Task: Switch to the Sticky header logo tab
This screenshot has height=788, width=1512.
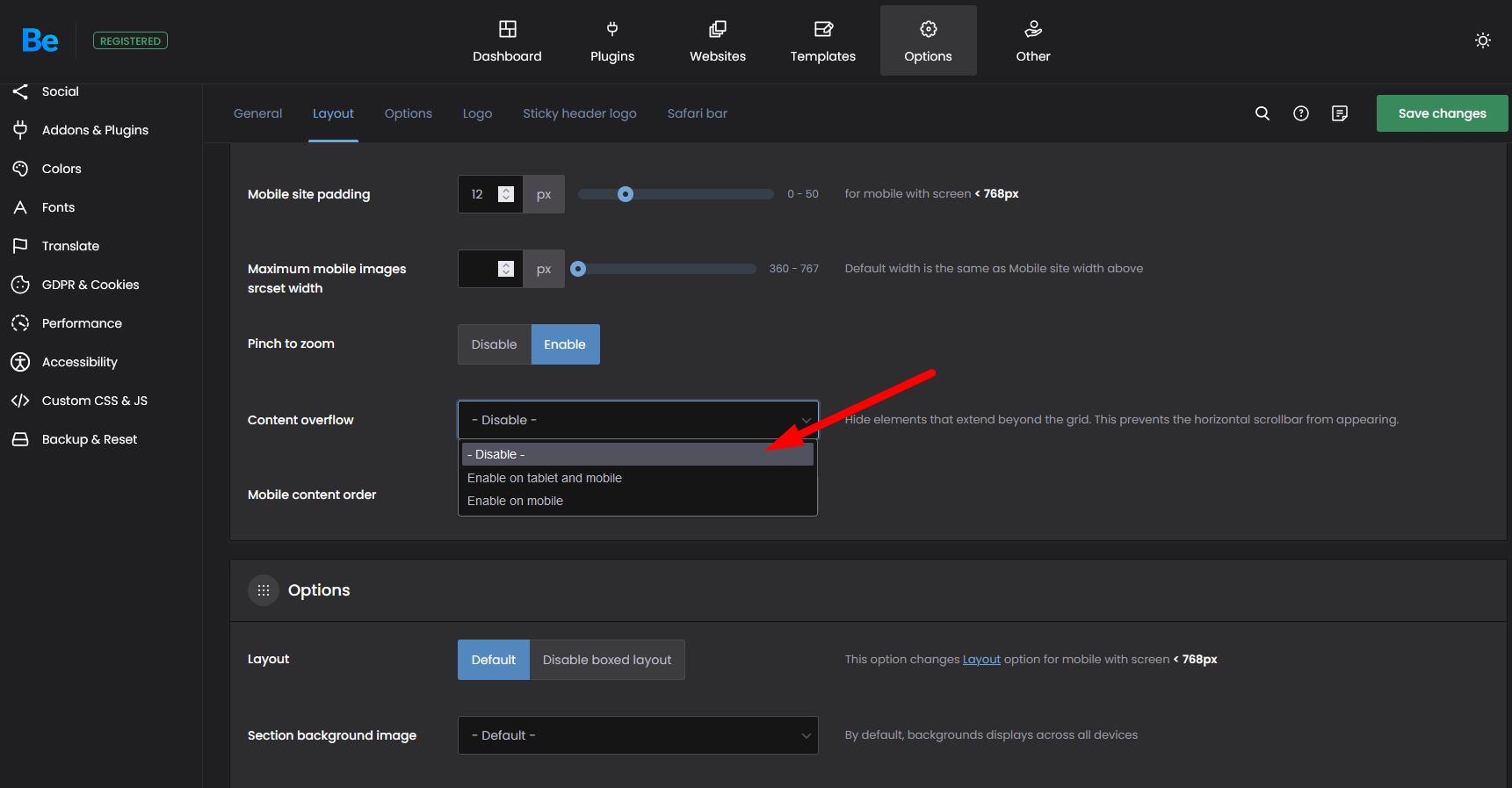Action: click(x=580, y=113)
